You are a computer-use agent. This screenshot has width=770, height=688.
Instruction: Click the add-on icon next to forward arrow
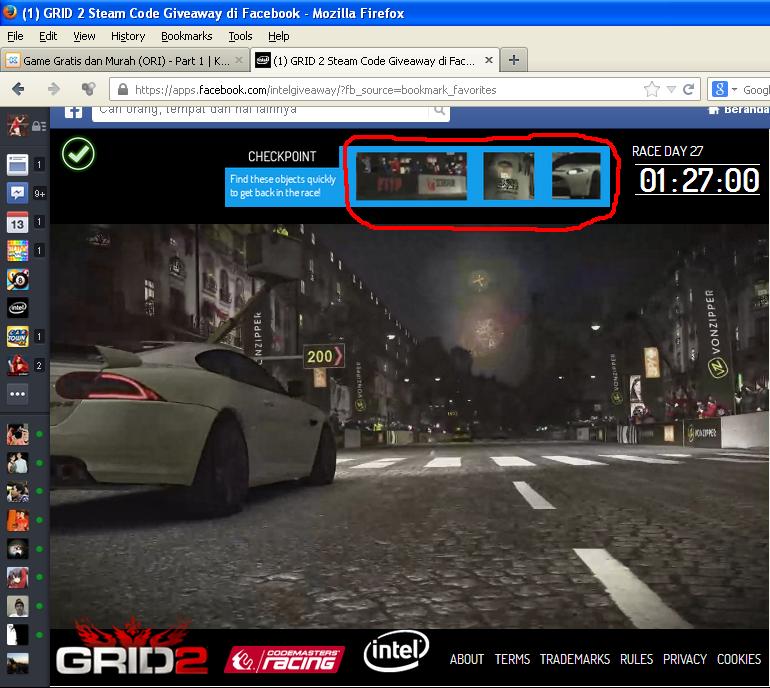click(88, 89)
